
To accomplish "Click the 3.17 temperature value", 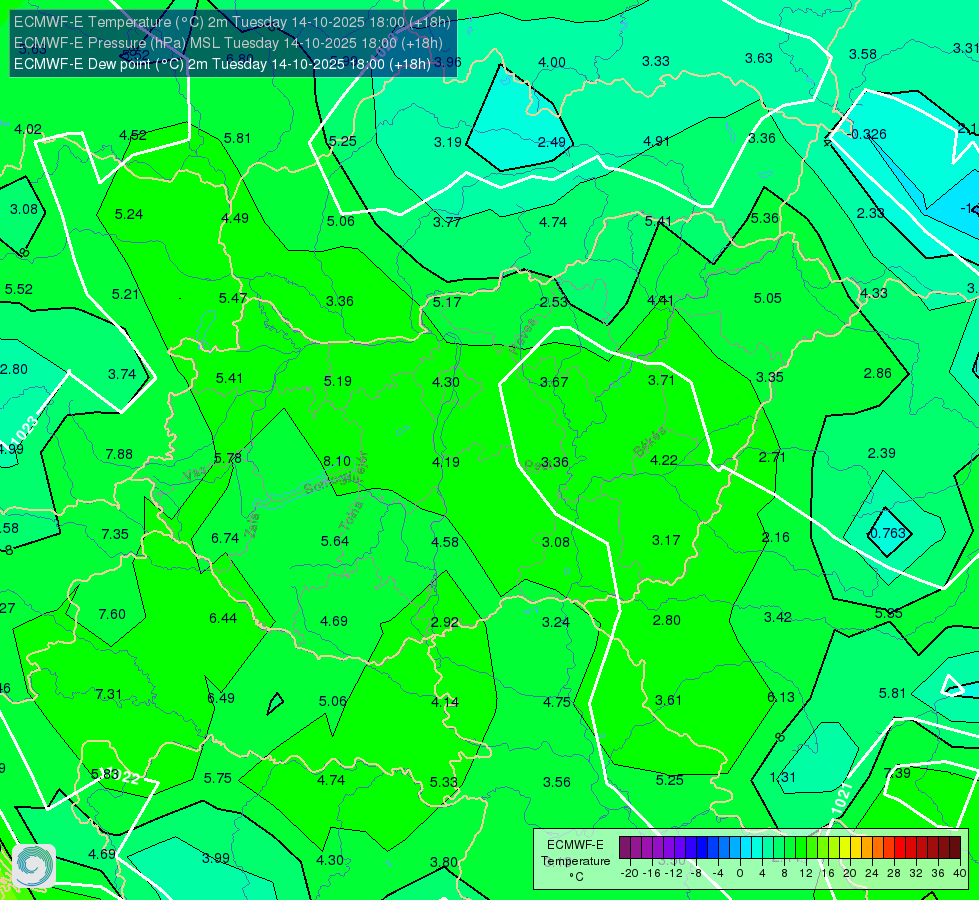I will pos(666,540).
